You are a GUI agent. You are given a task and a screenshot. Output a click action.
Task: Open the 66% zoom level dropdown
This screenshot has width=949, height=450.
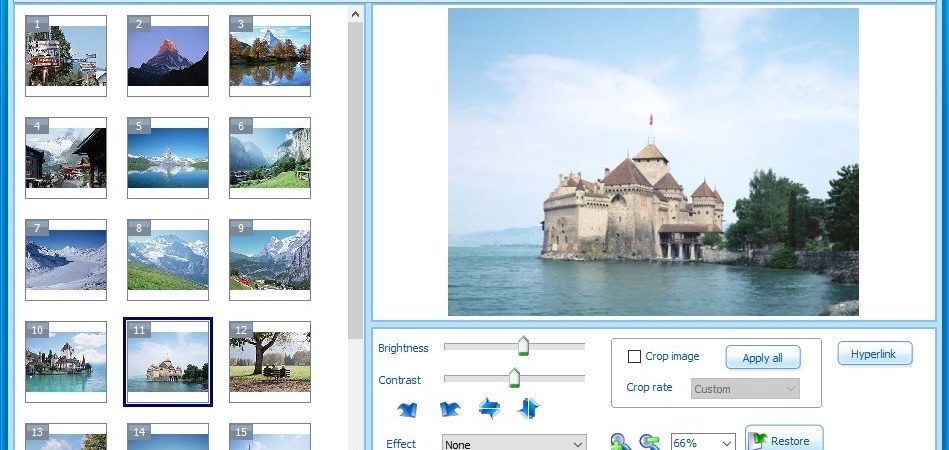[703, 443]
